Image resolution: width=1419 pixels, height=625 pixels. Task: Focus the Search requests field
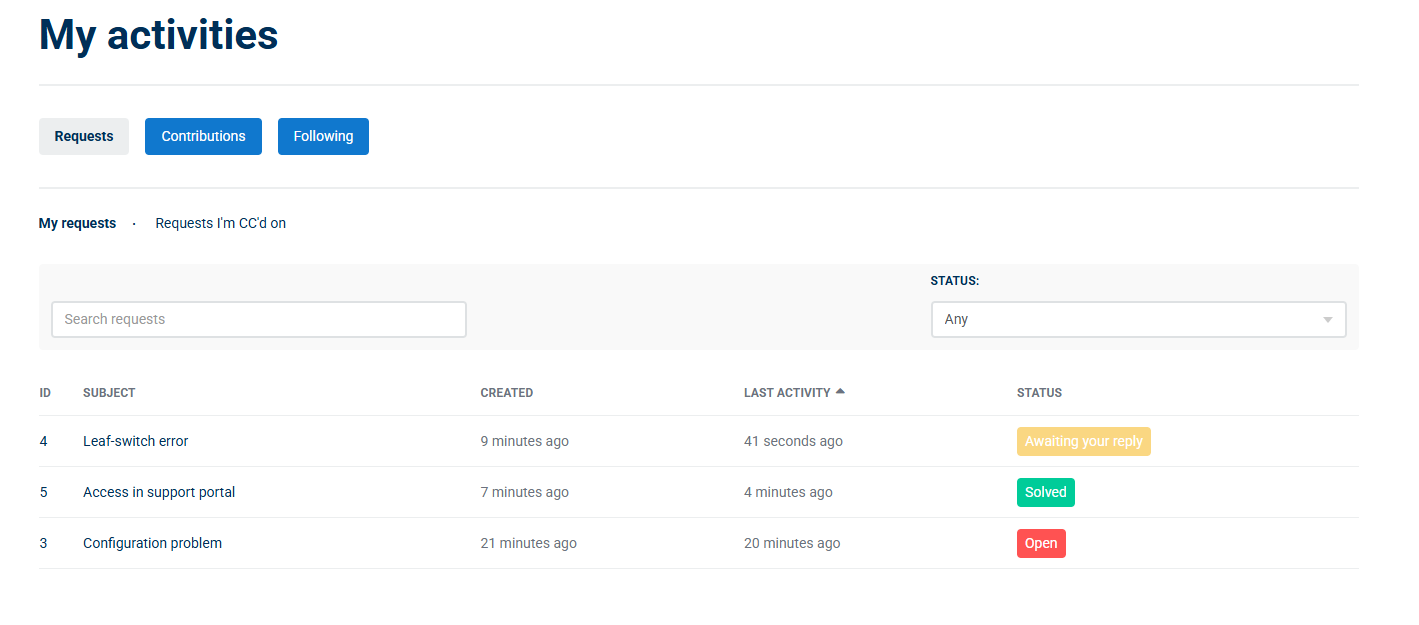pos(259,319)
